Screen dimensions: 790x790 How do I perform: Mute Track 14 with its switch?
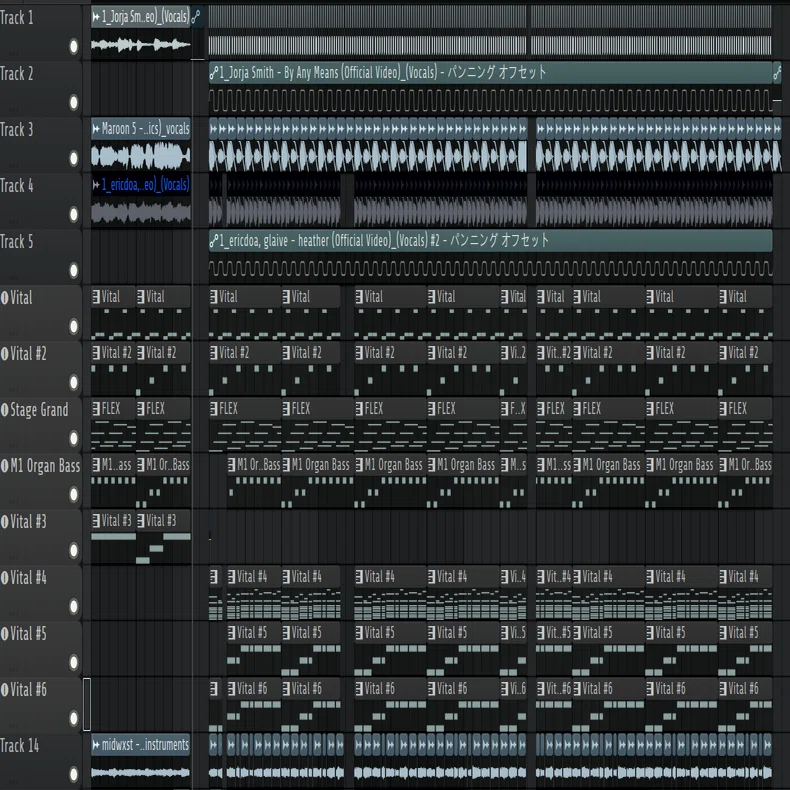pos(74,774)
